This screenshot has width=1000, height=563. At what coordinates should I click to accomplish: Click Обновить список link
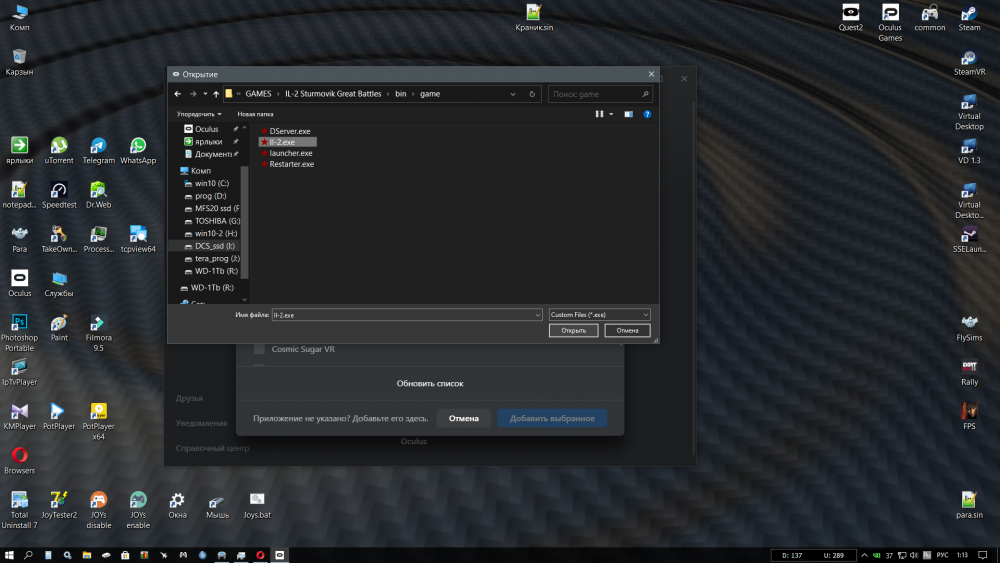430,383
